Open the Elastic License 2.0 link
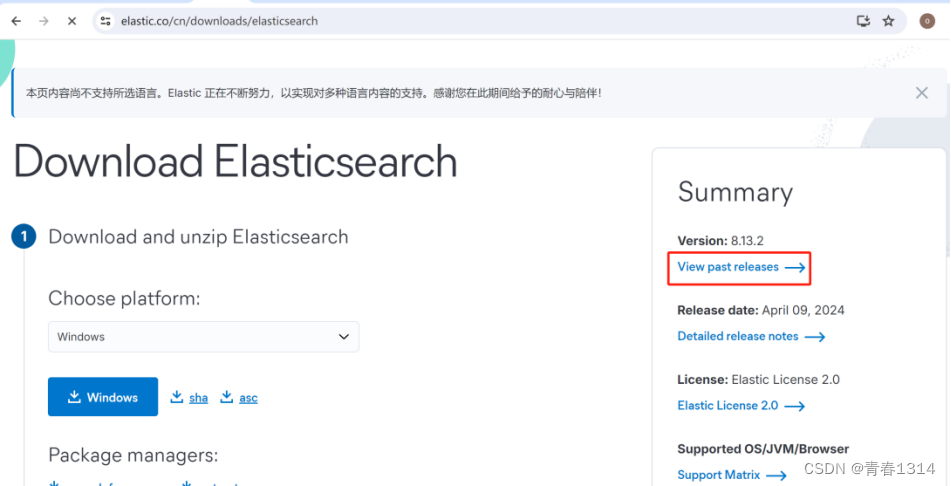Image resolution: width=951 pixels, height=486 pixels. pyautogui.click(x=741, y=405)
